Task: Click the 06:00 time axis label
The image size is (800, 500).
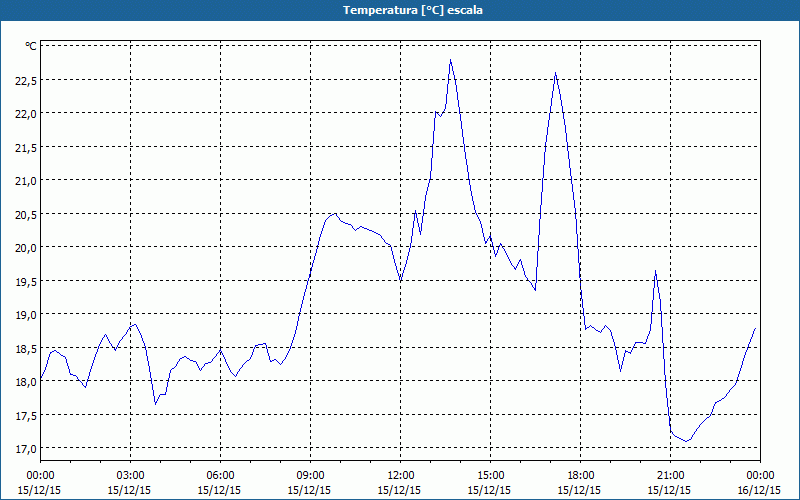Action: pyautogui.click(x=220, y=476)
